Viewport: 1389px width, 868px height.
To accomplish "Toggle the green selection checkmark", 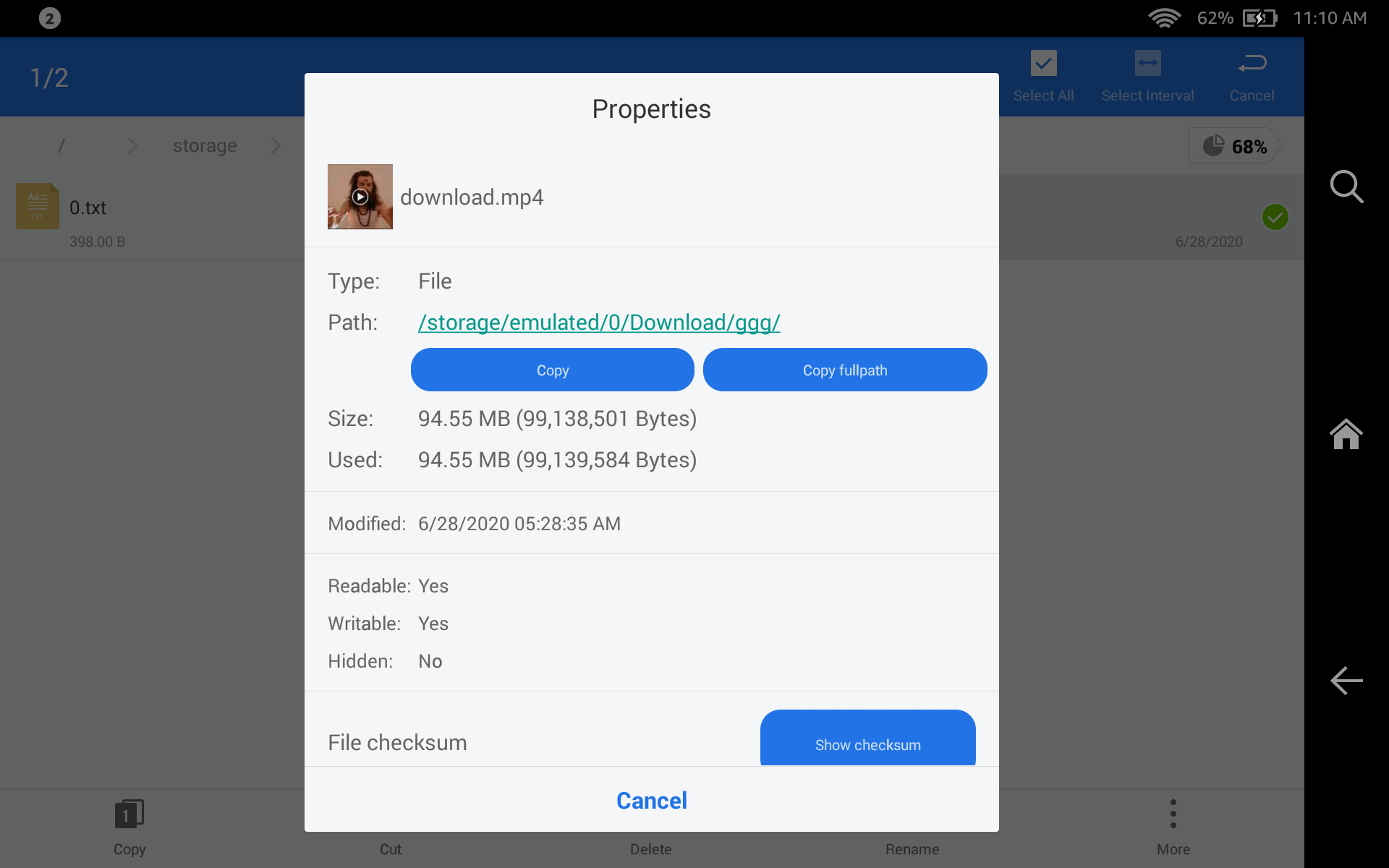I will tap(1275, 217).
